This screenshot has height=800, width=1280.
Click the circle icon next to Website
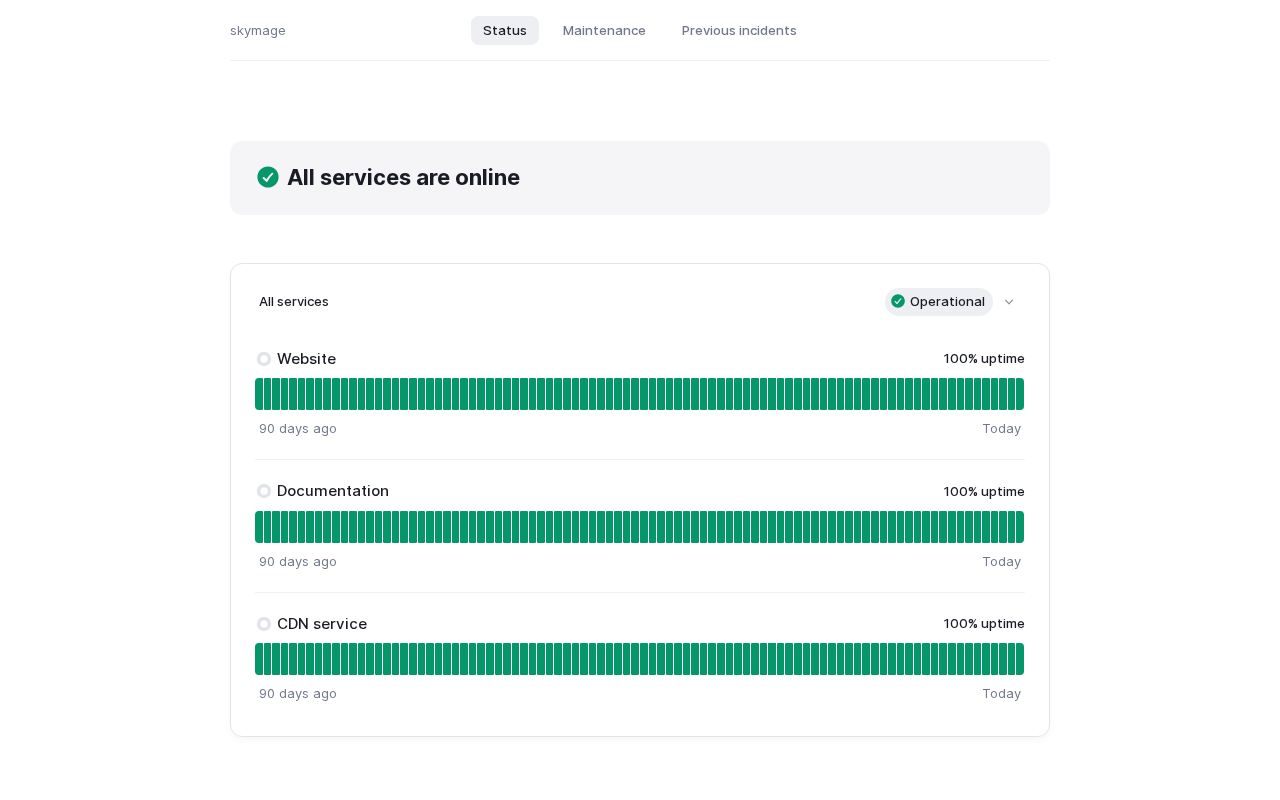[x=264, y=359]
